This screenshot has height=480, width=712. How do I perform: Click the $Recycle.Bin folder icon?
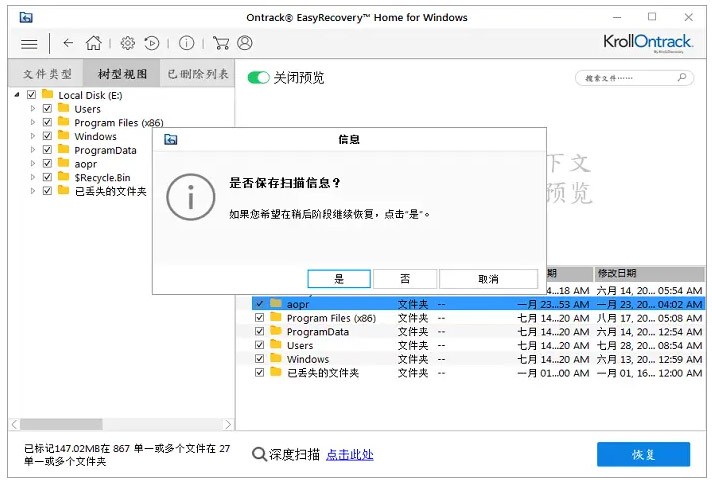pos(64,177)
